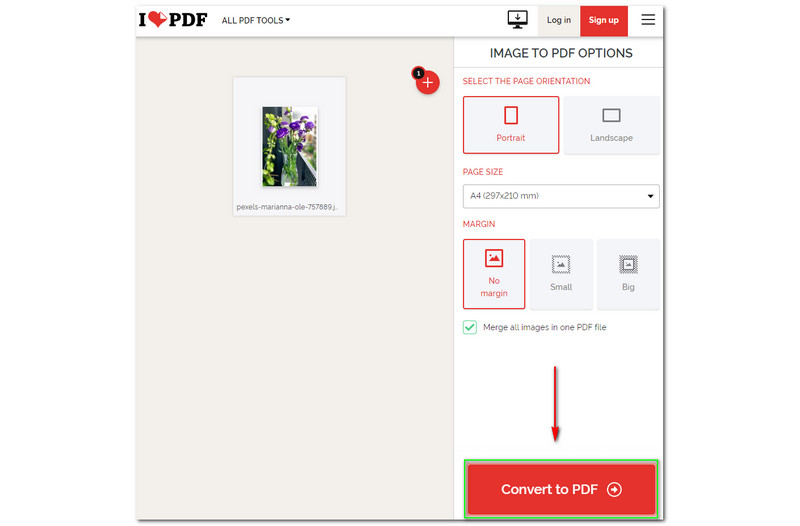Open the A4 page size dropdown
800x526 pixels.
[561, 196]
